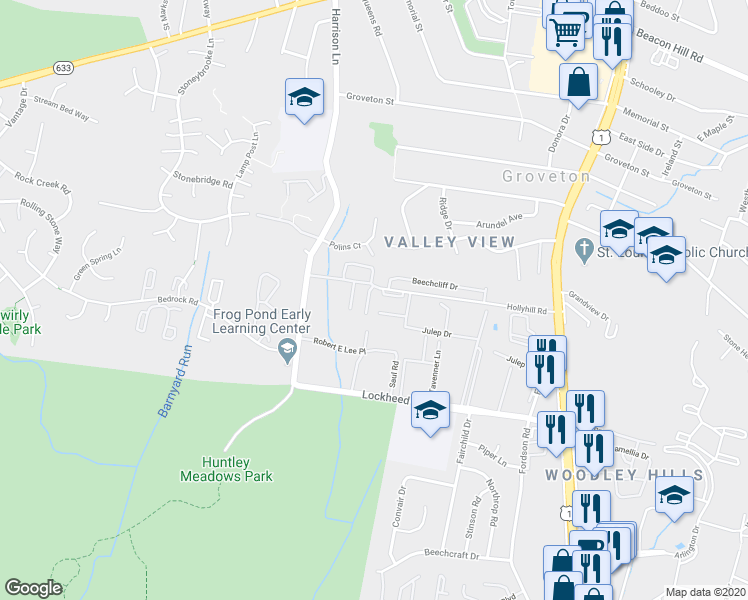Click the Huntley Meadows Park label

click(x=226, y=469)
